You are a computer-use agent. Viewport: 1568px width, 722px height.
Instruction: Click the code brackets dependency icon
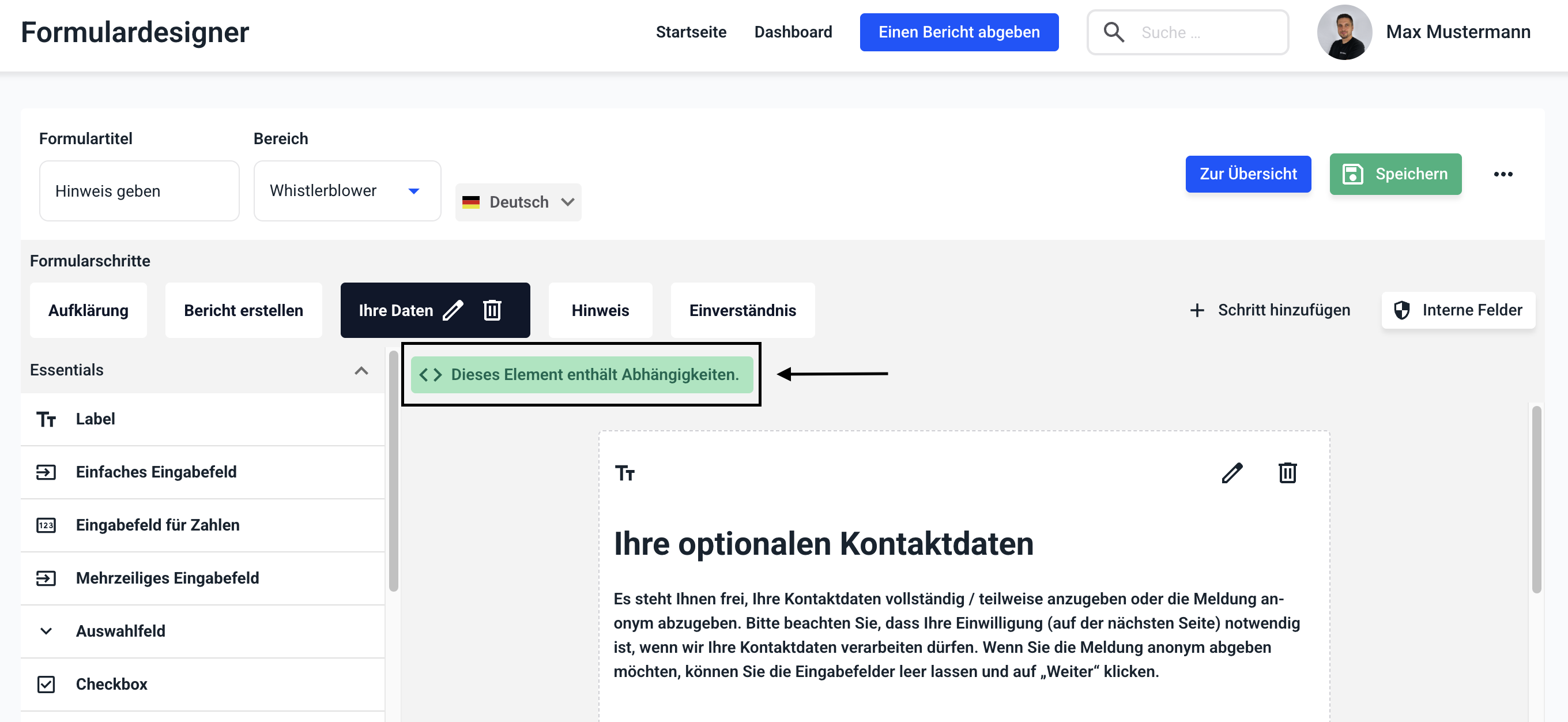[431, 375]
